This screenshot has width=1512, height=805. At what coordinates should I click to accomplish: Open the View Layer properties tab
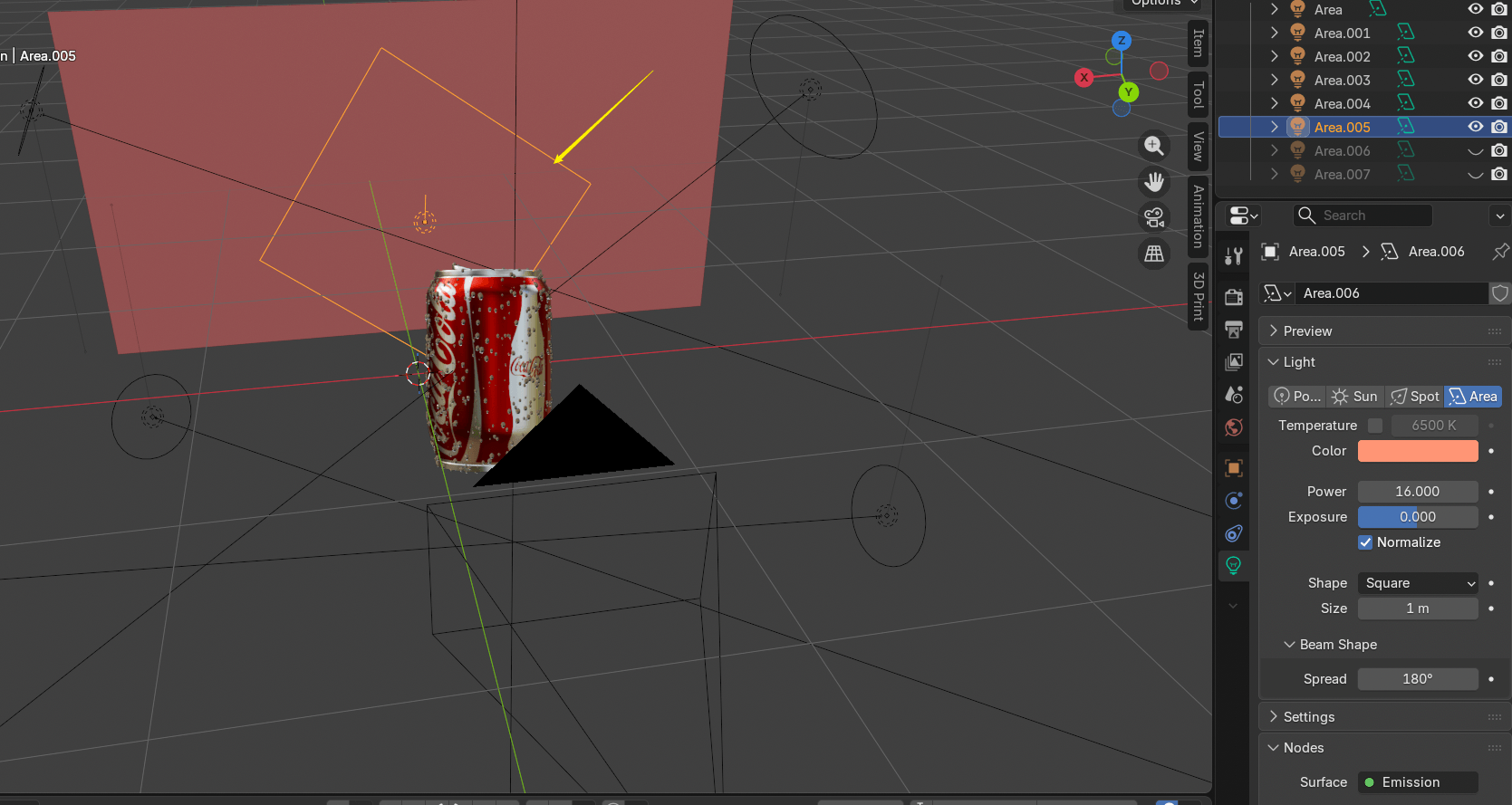(x=1234, y=362)
